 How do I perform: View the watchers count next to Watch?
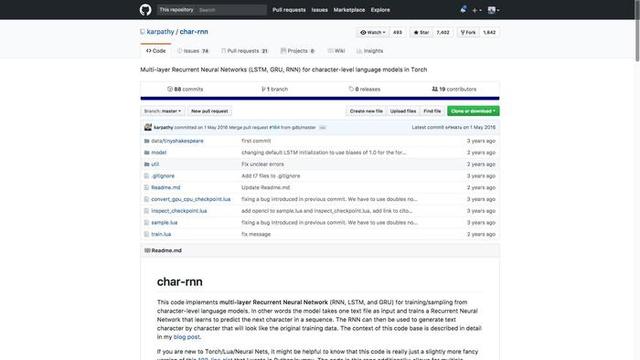pyautogui.click(x=398, y=32)
